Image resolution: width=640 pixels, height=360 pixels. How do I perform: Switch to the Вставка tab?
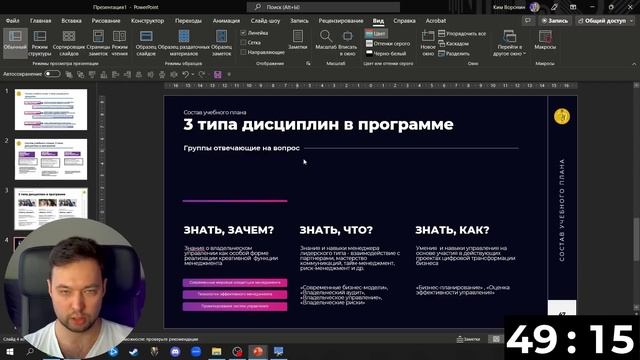pos(71,20)
